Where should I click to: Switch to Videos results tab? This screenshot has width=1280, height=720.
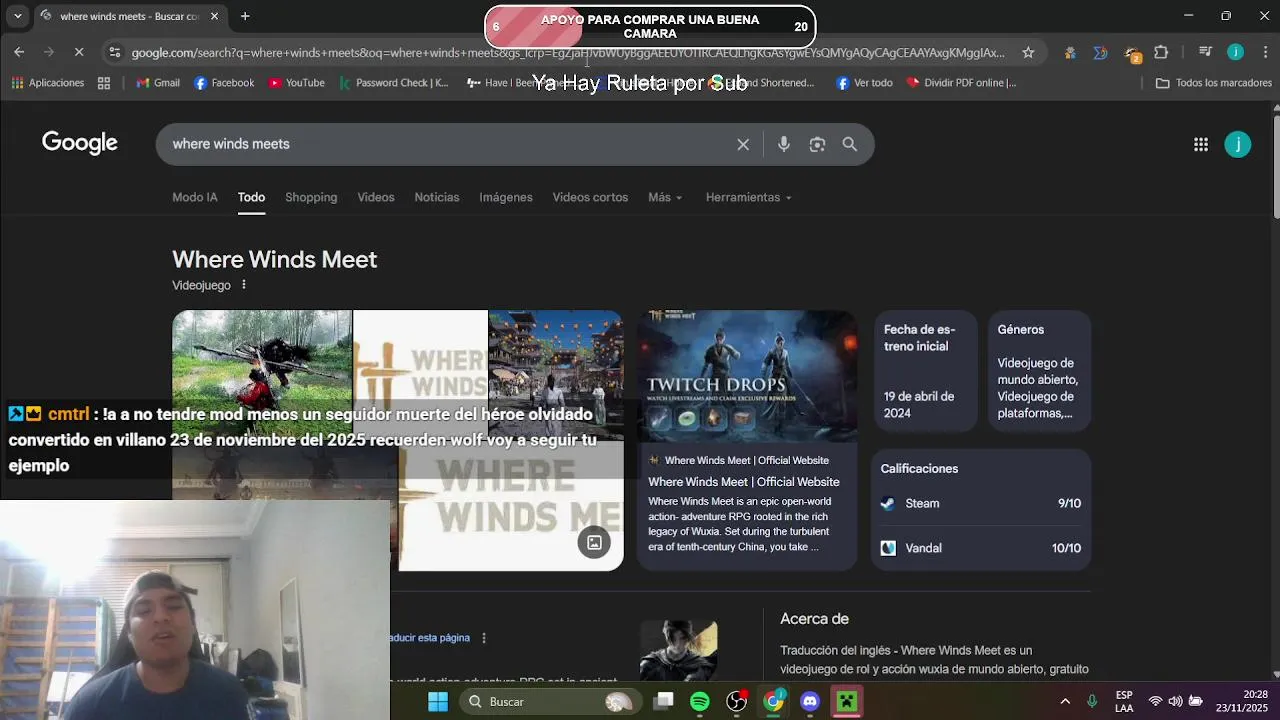pos(376,197)
